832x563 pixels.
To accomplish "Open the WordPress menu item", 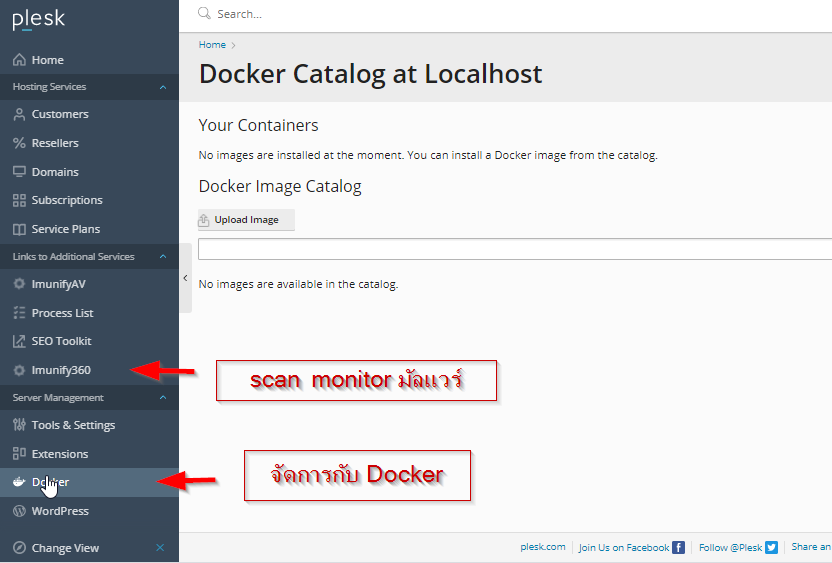I will point(89,511).
